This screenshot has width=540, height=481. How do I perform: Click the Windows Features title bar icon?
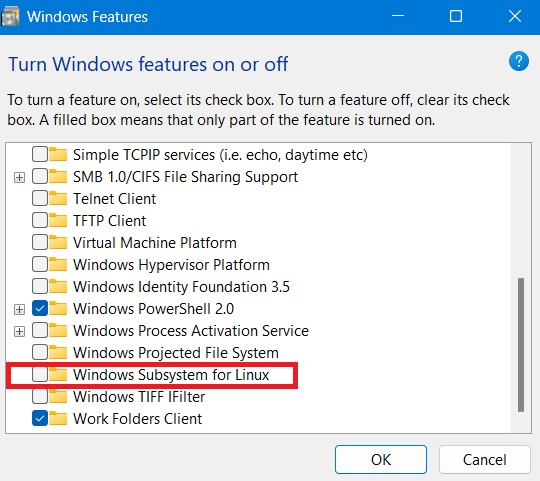click(10, 17)
